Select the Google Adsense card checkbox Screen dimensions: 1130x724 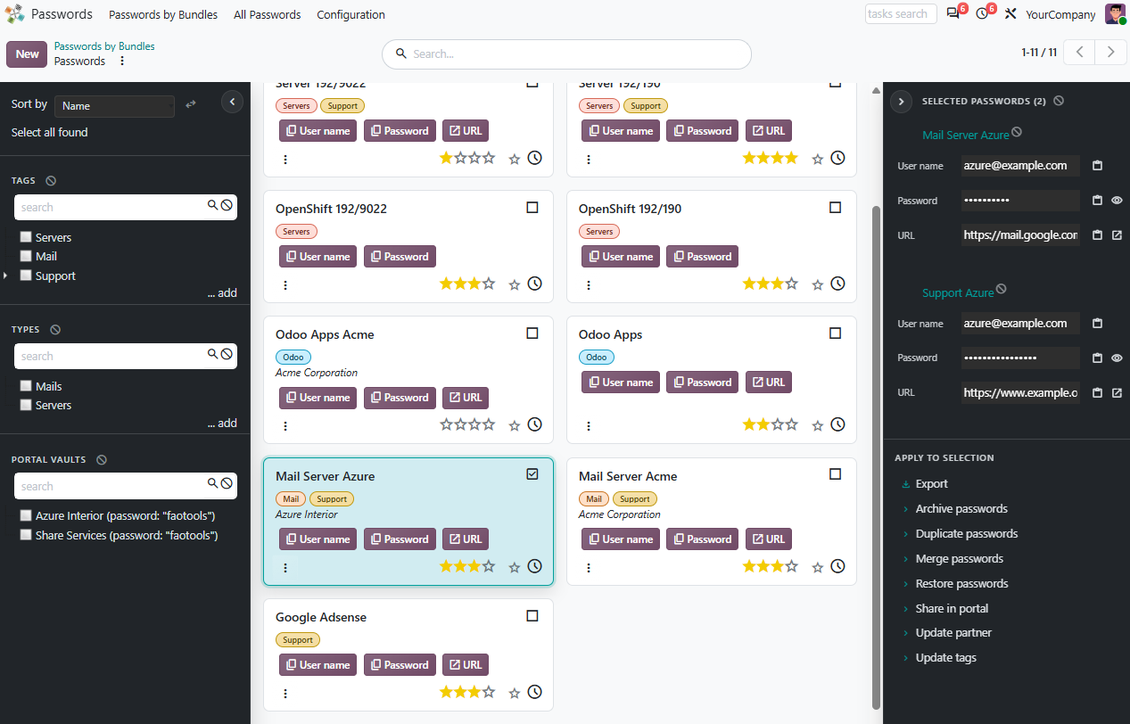coord(533,616)
